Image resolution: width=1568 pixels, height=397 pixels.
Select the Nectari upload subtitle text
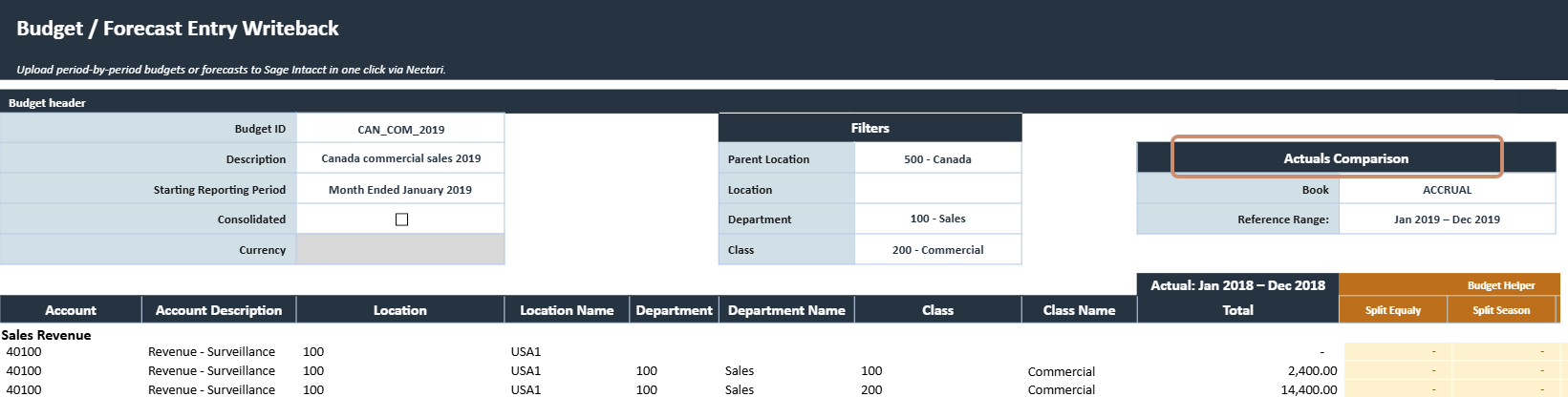click(231, 70)
